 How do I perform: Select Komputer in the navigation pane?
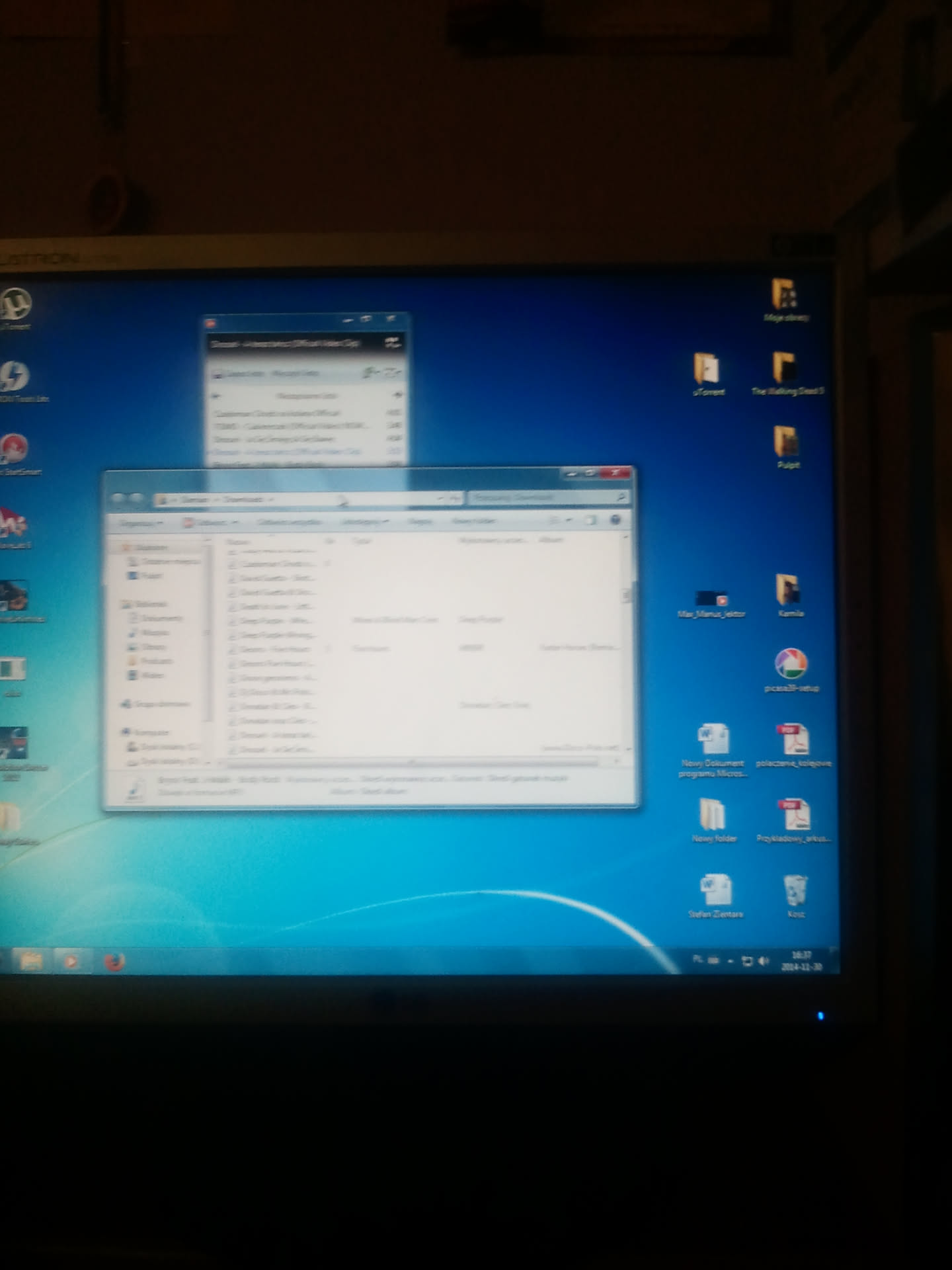click(151, 732)
